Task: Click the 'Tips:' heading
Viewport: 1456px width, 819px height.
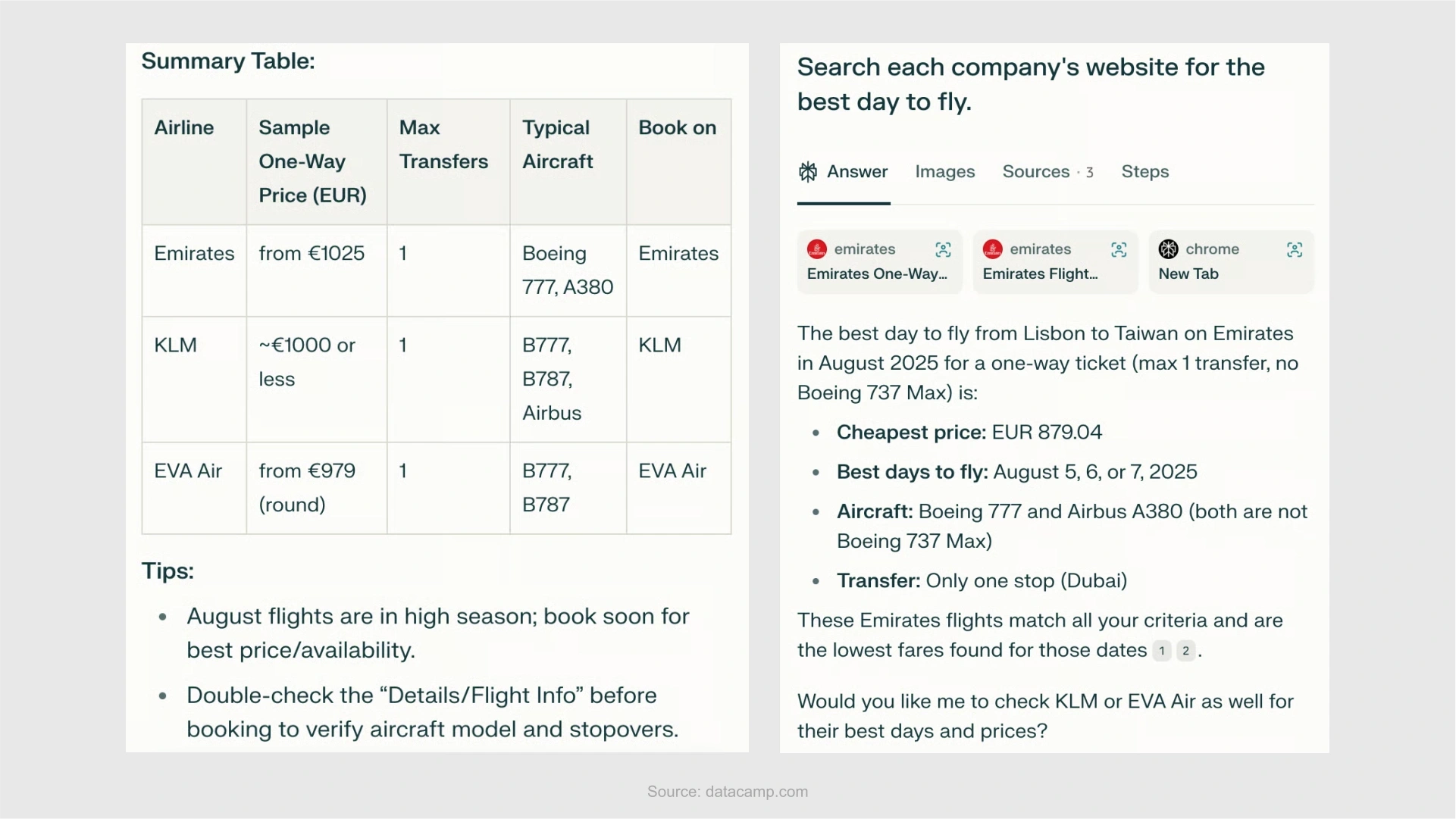Action: 168,571
